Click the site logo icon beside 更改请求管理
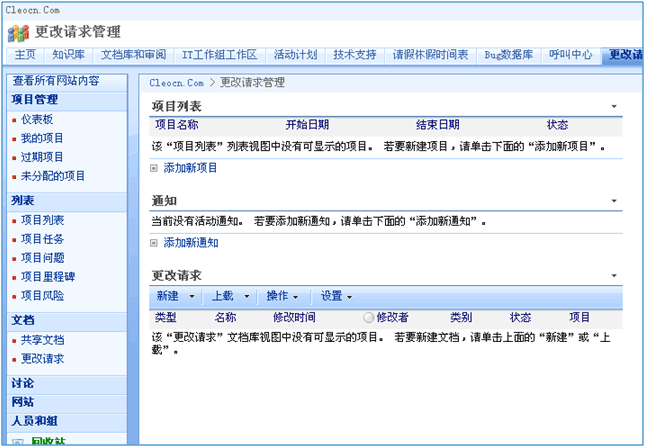Image resolution: width=646 pixels, height=447 pixels. click(x=17, y=30)
